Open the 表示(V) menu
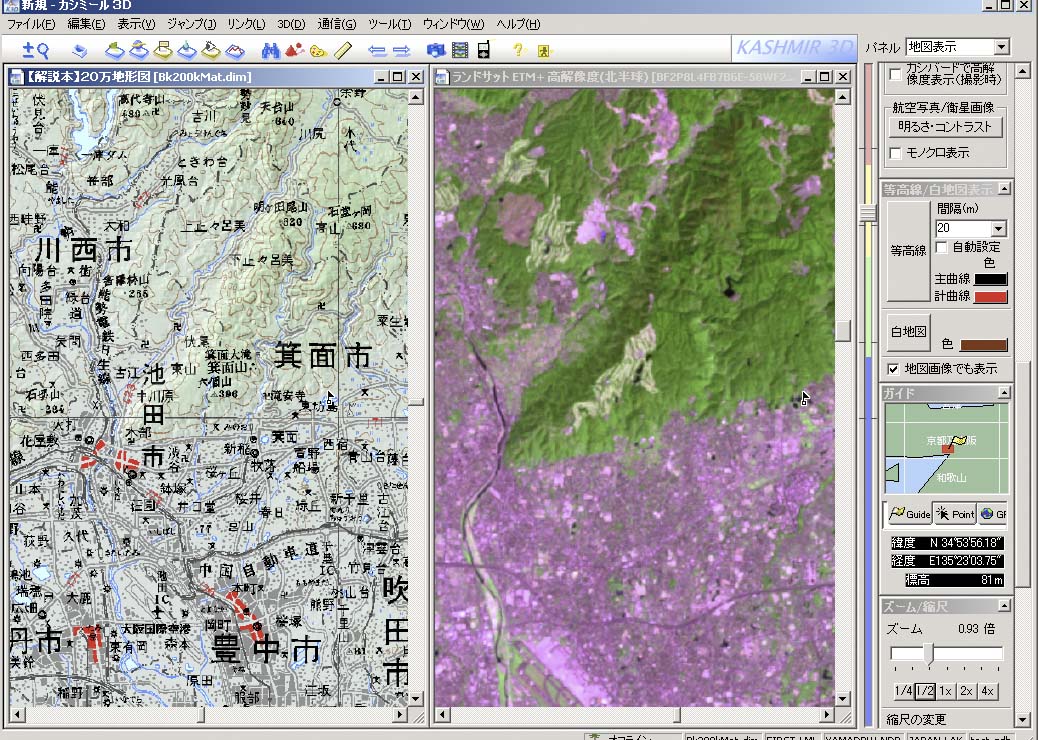 pyautogui.click(x=136, y=24)
